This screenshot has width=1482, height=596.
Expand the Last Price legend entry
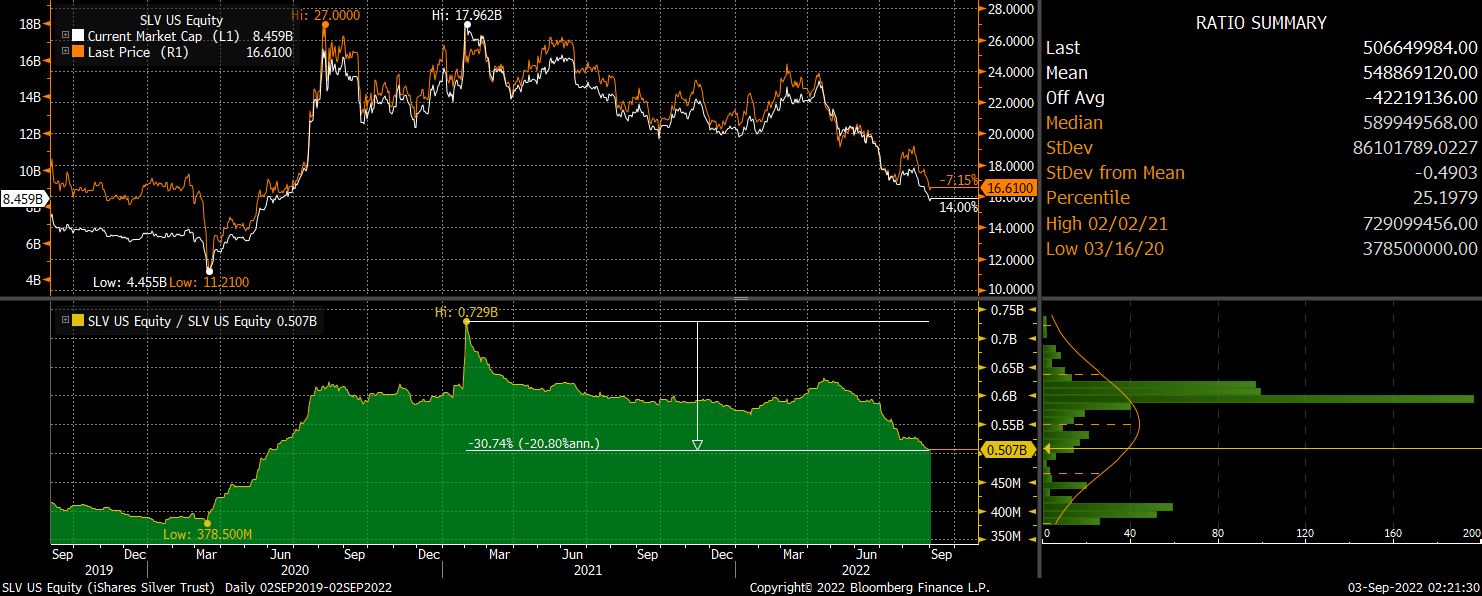click(65, 51)
